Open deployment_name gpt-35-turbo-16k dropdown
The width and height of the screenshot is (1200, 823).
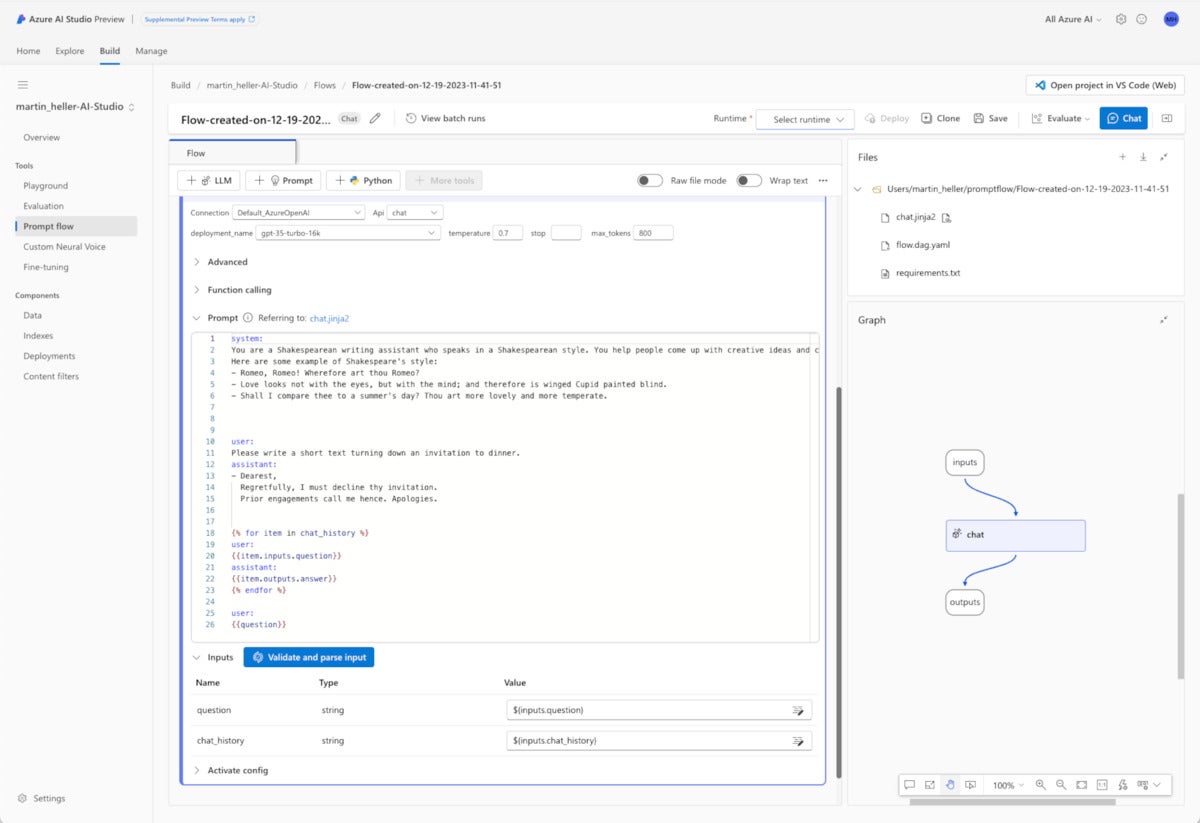(x=348, y=233)
